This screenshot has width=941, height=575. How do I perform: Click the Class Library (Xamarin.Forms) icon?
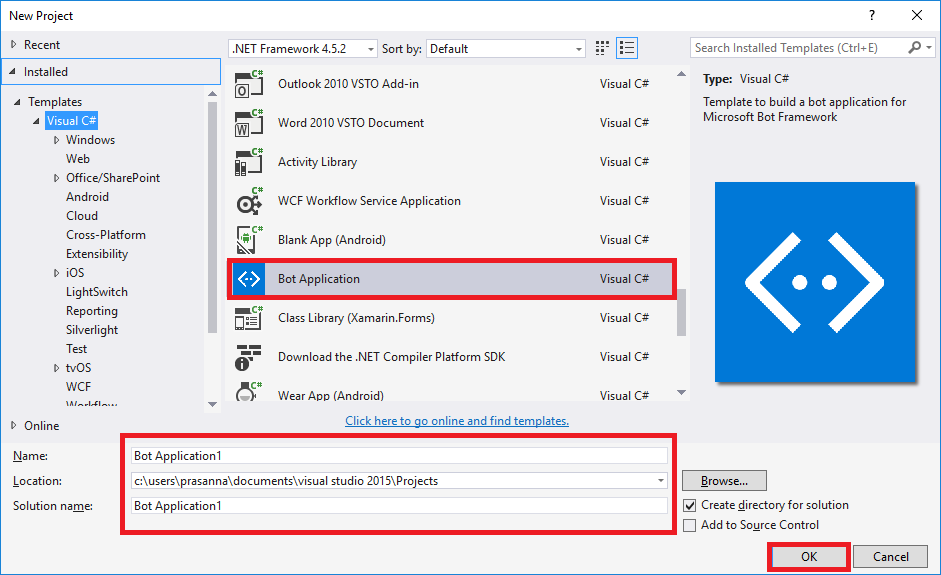pos(248,318)
